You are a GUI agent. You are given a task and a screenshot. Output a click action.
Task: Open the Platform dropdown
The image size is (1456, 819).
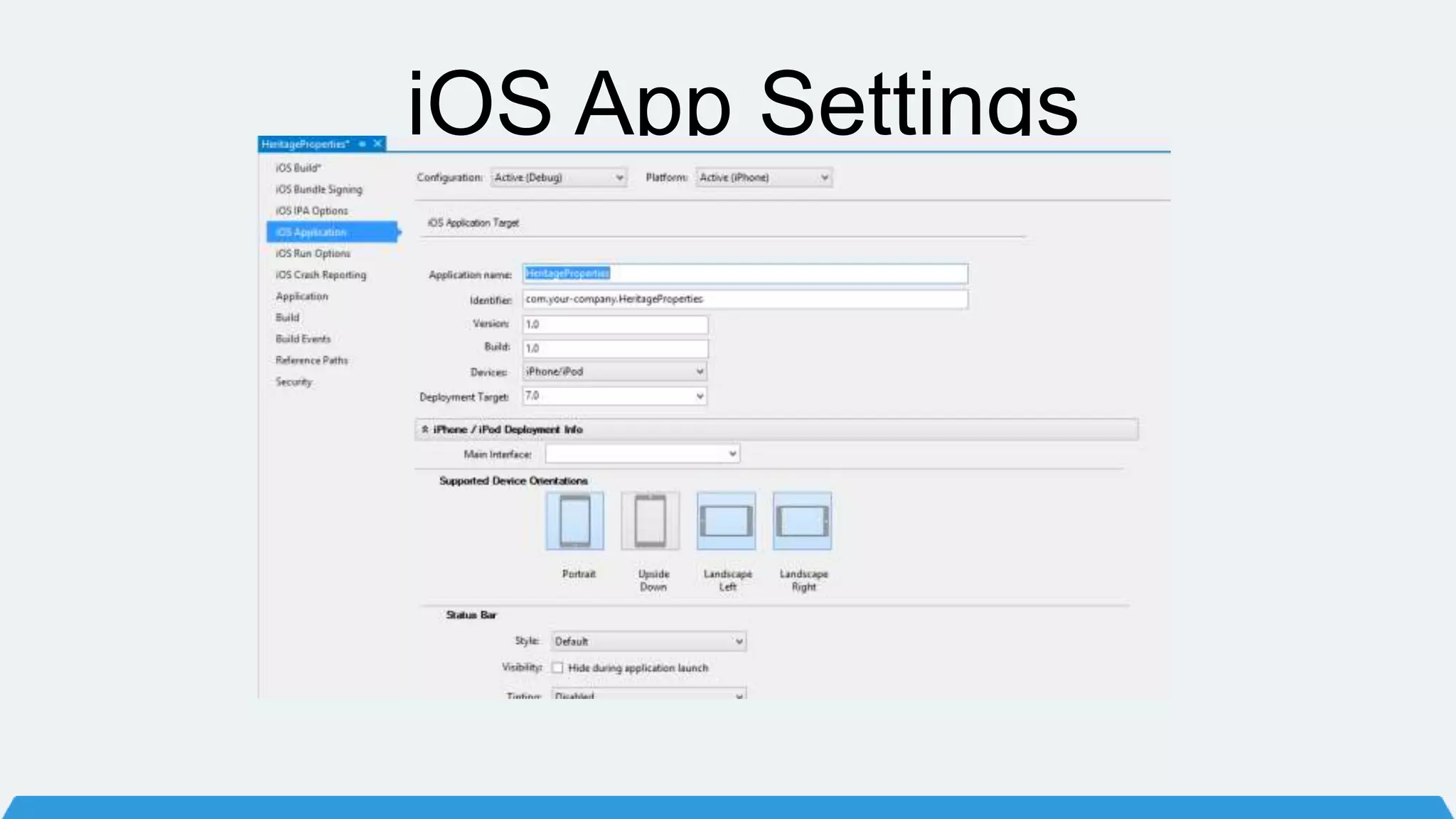[x=764, y=178]
